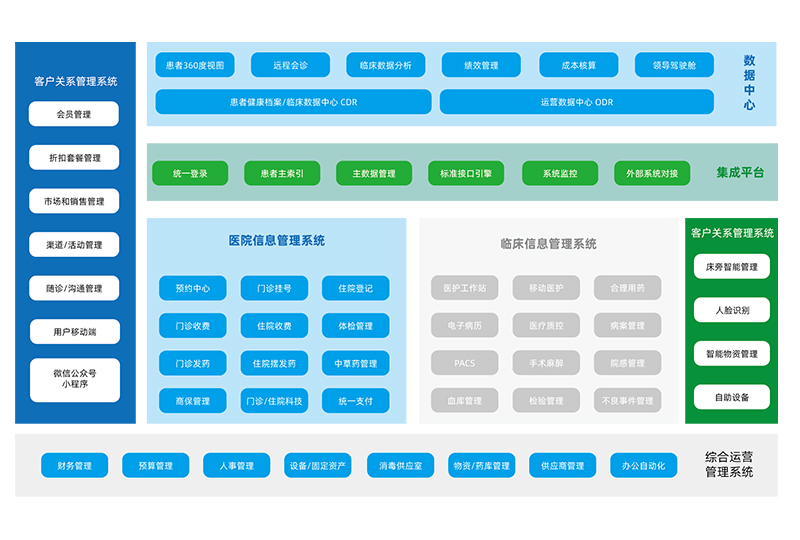Screen dimensions: 800x540
Task: Click the 办公自动化 button
Action: 643,465
